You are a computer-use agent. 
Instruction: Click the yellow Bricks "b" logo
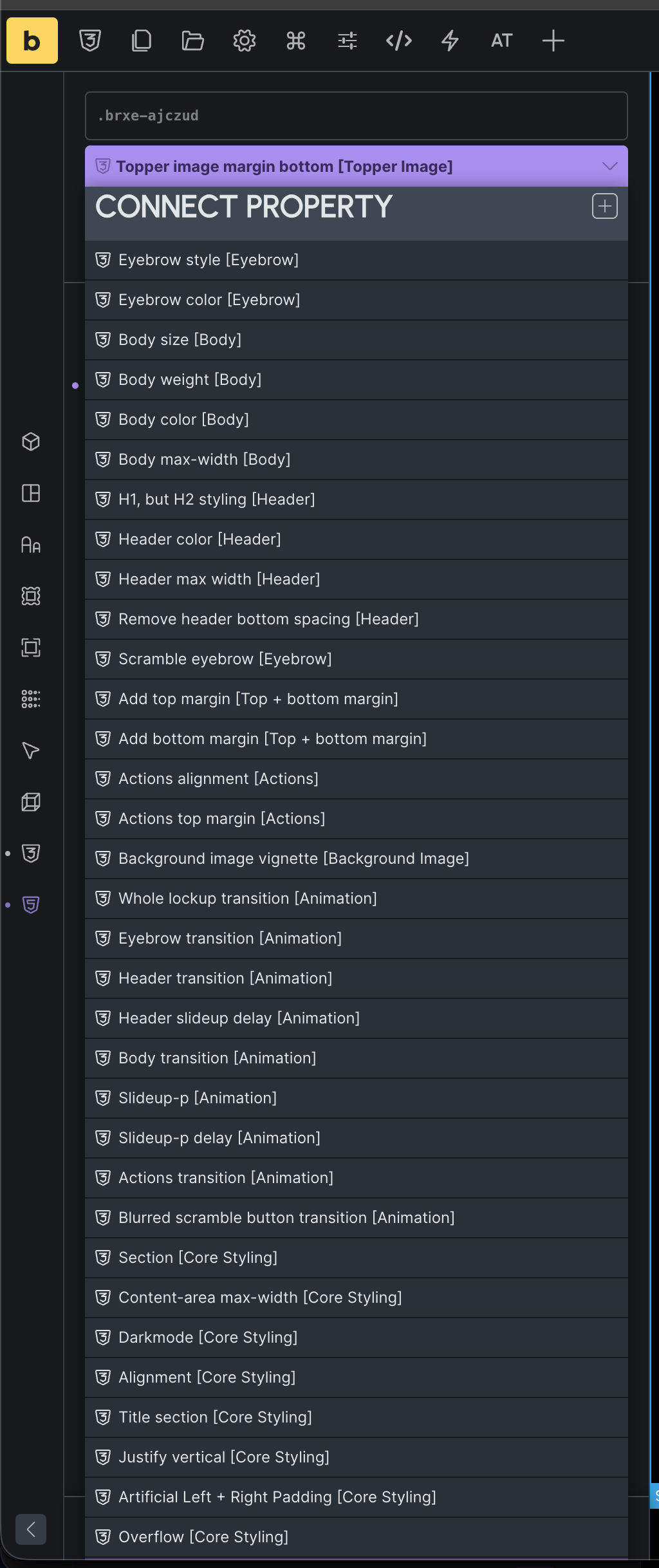point(32,41)
